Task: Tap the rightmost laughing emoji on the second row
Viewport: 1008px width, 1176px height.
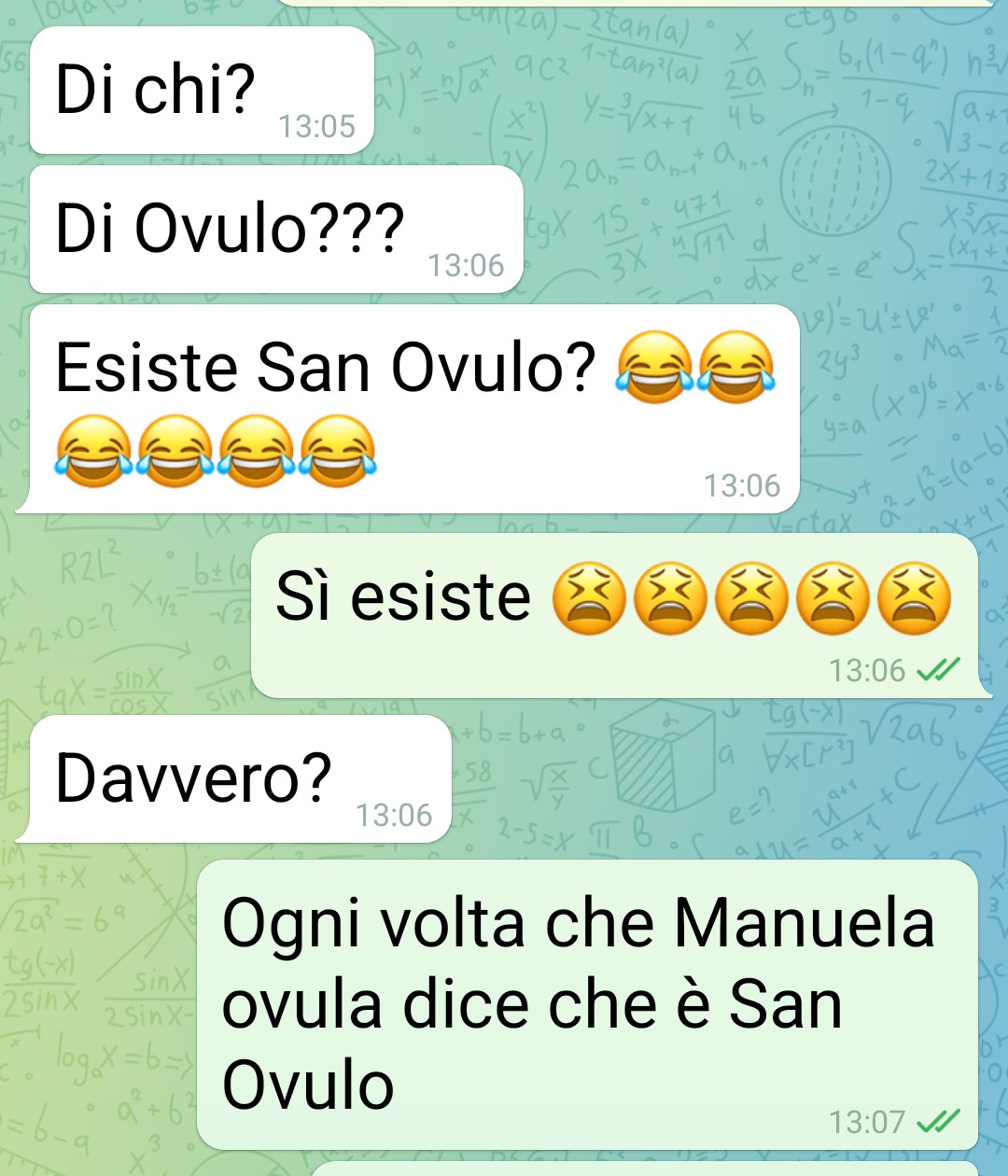Action: tap(338, 452)
